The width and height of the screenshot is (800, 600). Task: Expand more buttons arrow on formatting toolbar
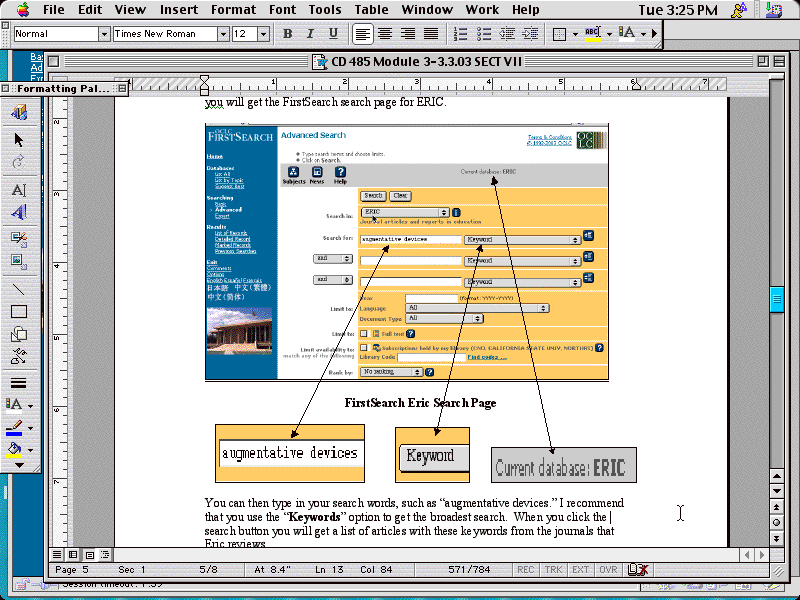point(655,34)
